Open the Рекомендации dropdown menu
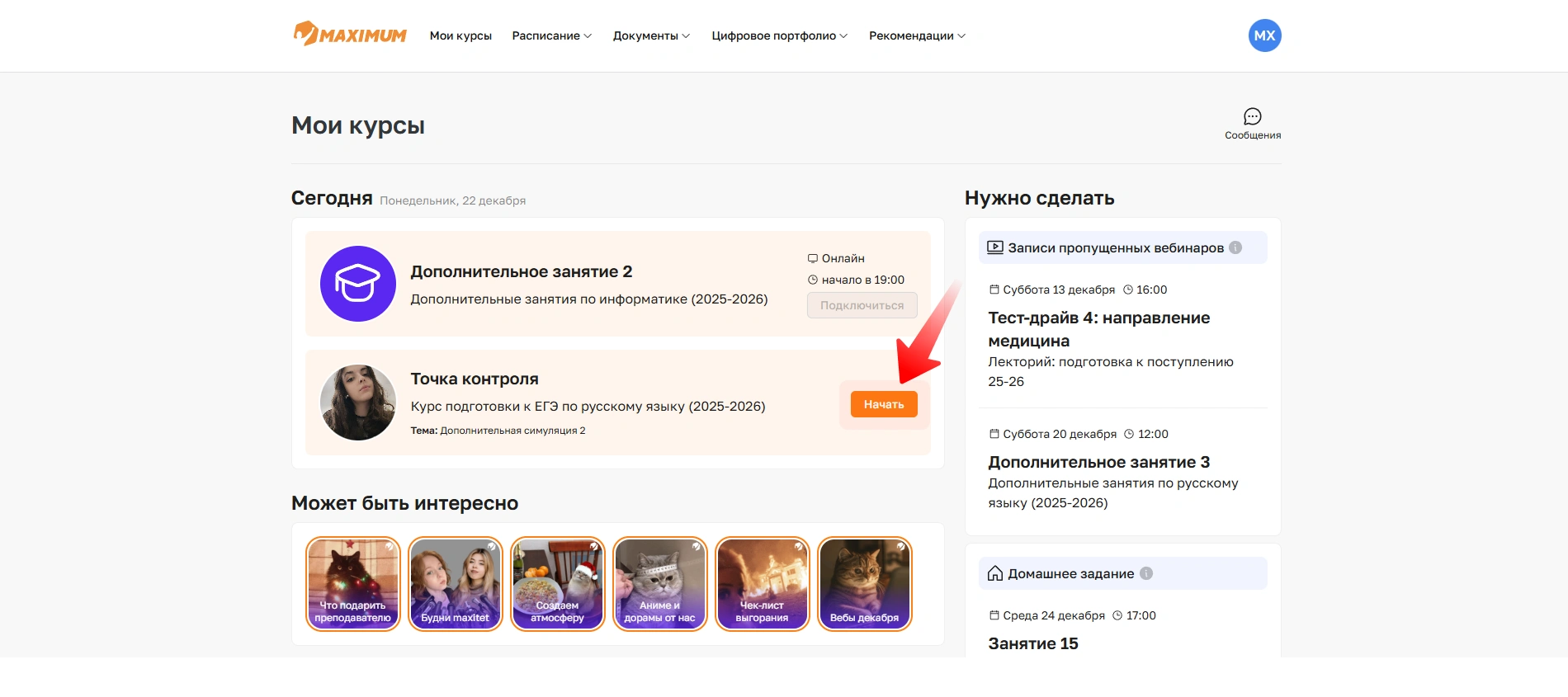The image size is (1568, 697). coord(917,35)
